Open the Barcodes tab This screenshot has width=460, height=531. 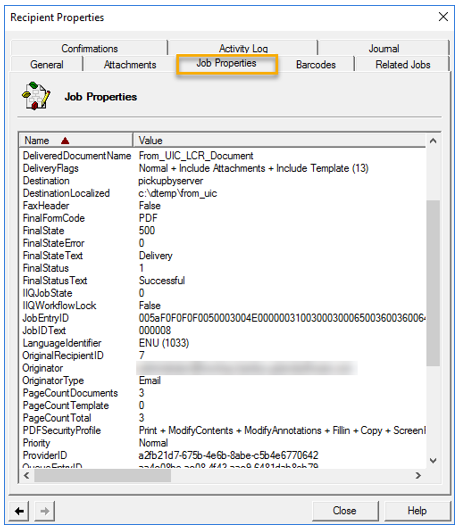[316, 64]
